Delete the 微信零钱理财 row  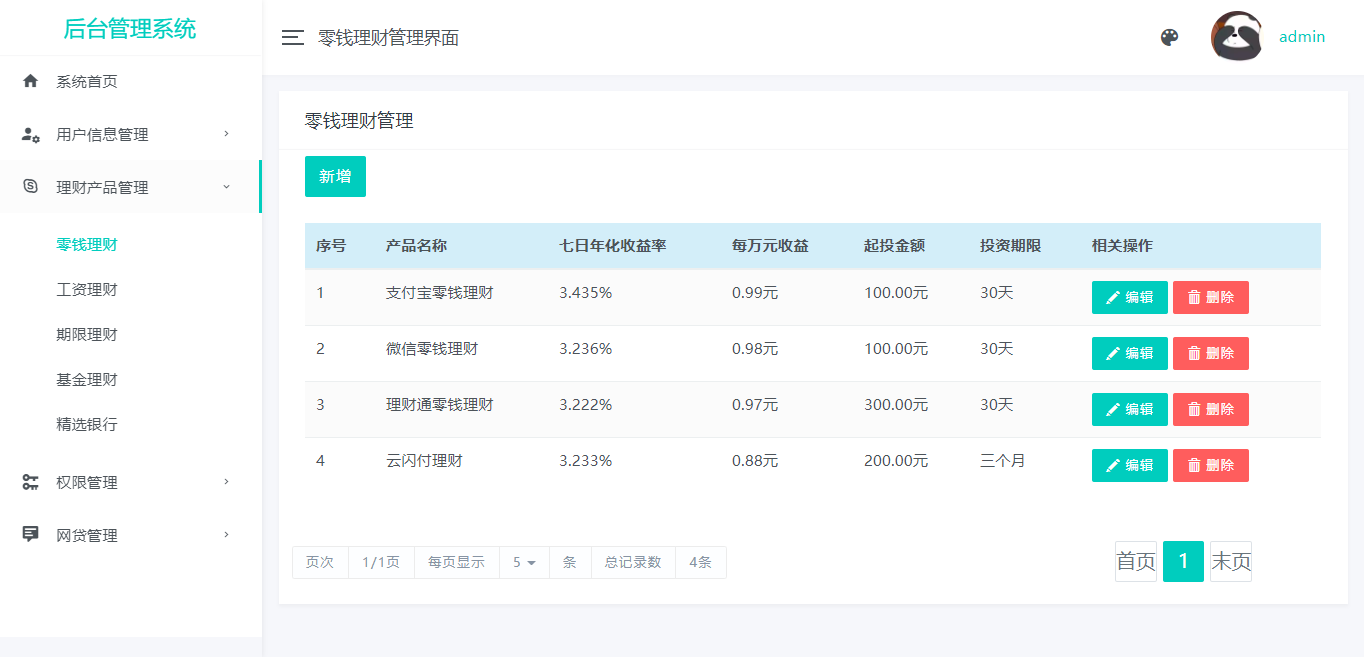1210,353
